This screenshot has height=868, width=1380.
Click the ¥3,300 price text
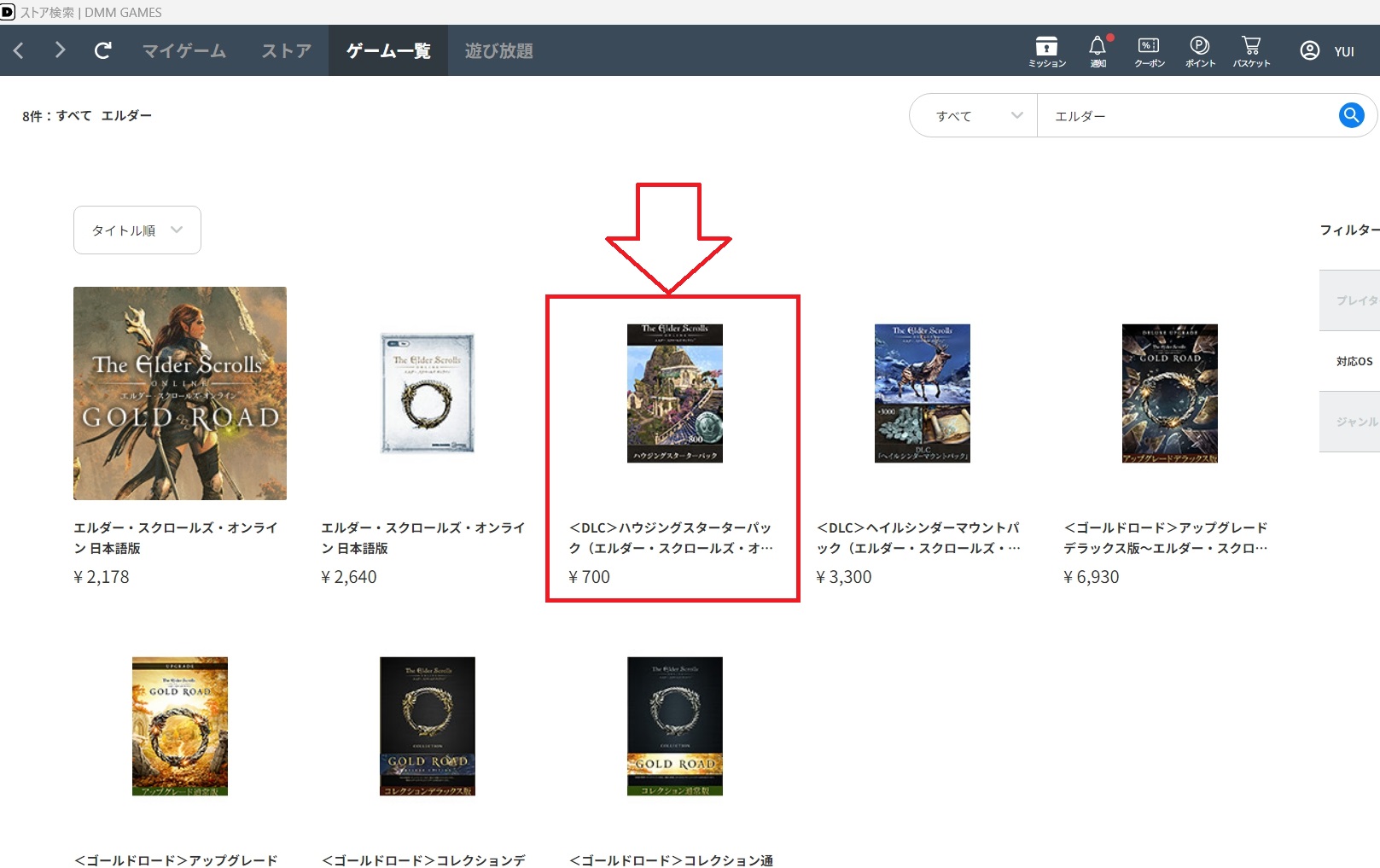click(844, 577)
